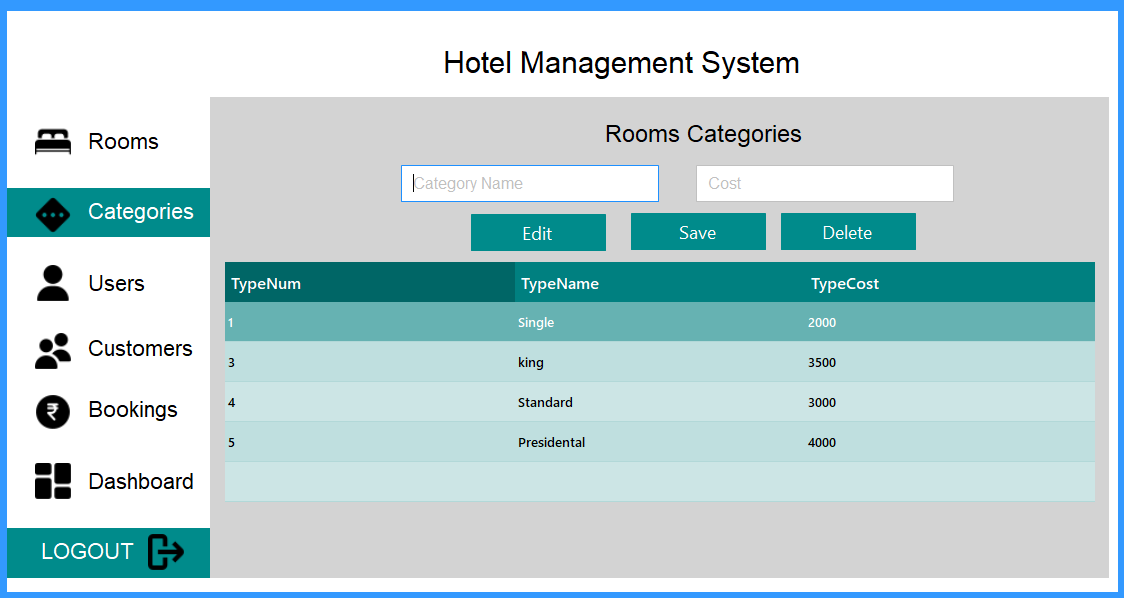The width and height of the screenshot is (1124, 598).
Task: Click LOGOUT to sign out
Action: coord(86,551)
